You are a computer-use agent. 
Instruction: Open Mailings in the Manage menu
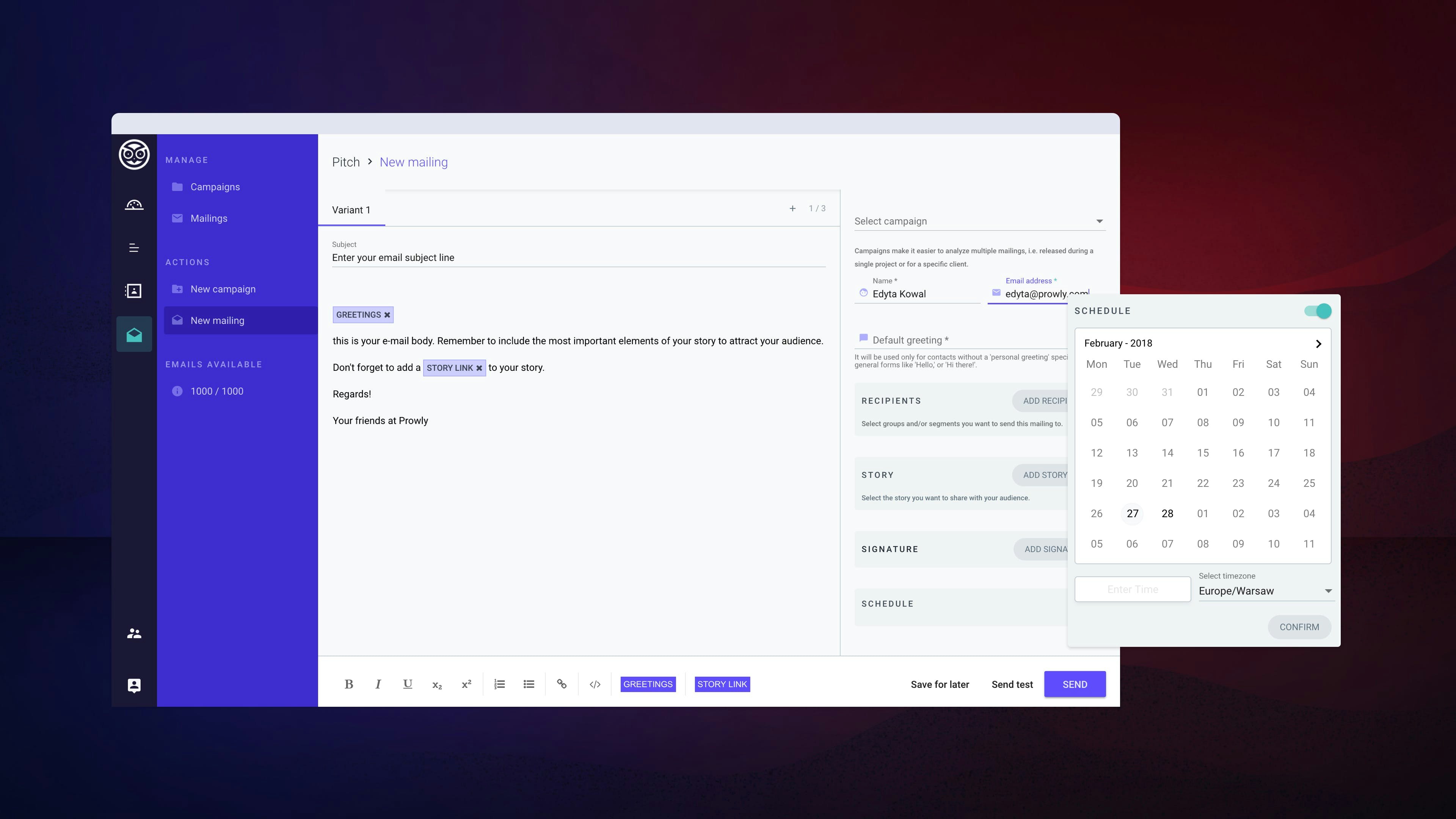(209, 218)
